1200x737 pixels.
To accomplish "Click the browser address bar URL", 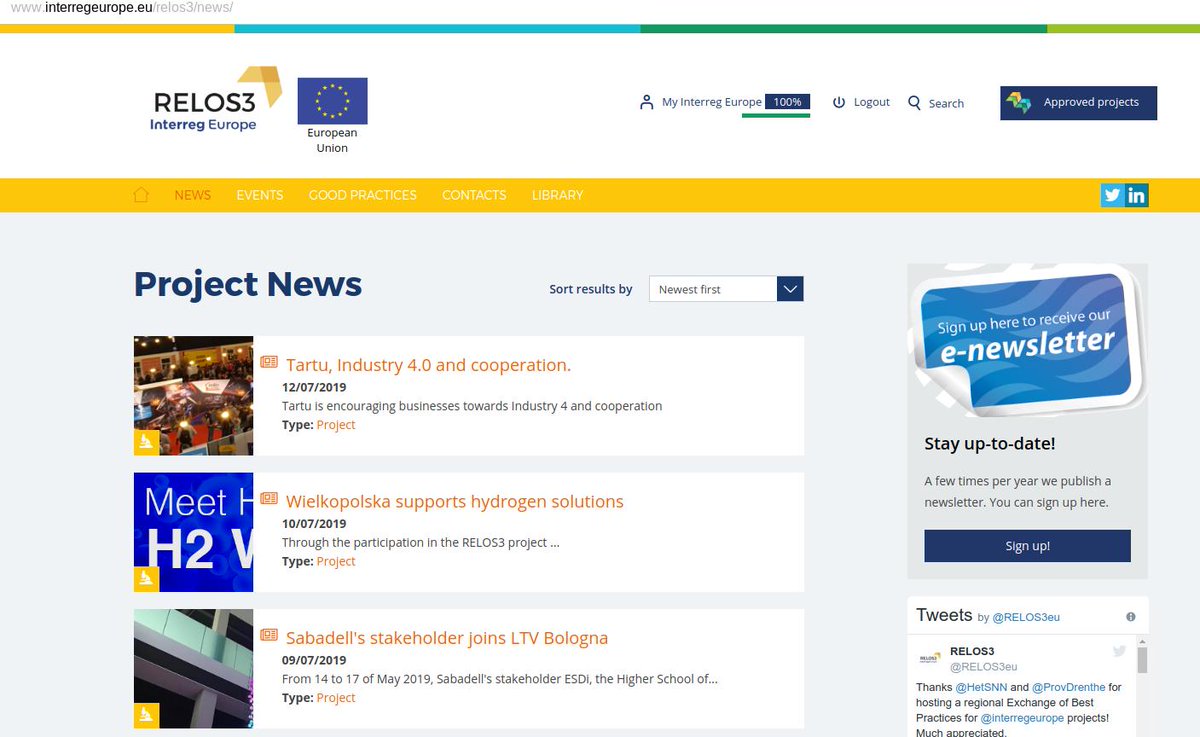I will tap(122, 8).
